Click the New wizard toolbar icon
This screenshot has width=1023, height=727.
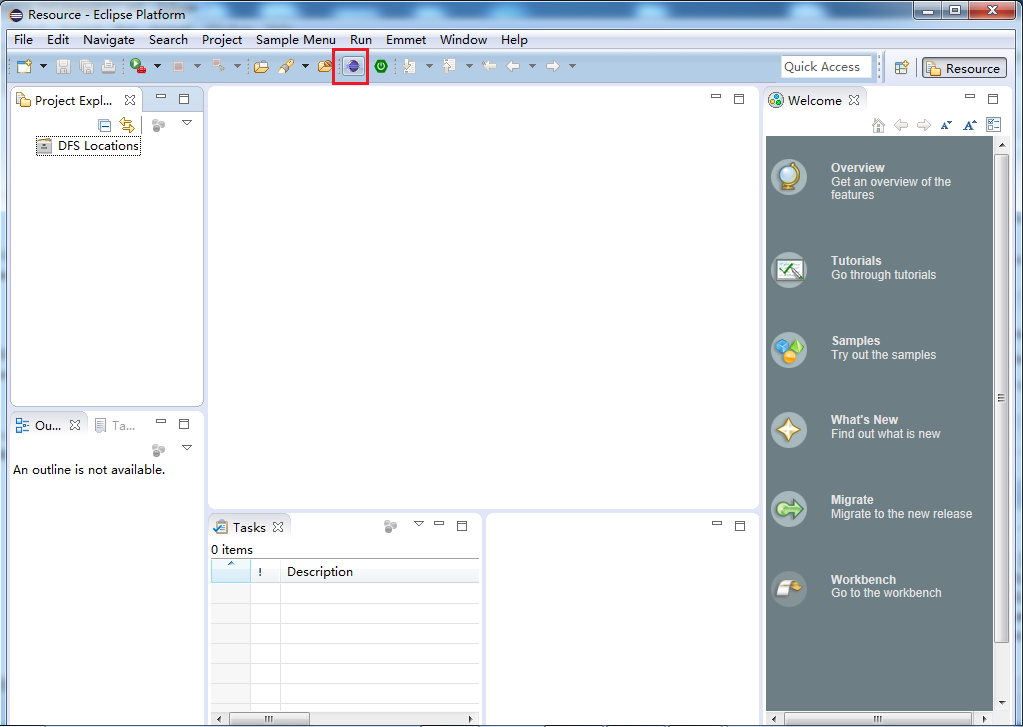click(x=24, y=66)
